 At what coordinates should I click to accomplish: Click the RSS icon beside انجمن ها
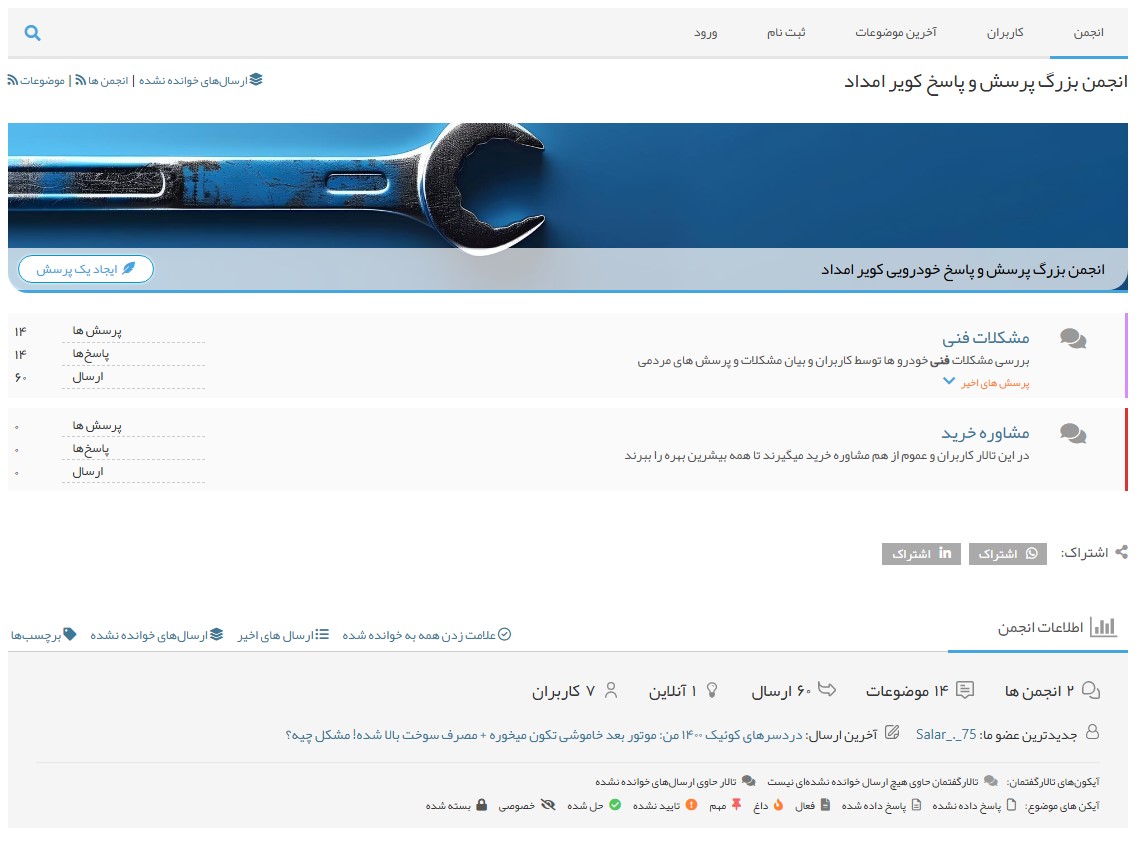[81, 80]
